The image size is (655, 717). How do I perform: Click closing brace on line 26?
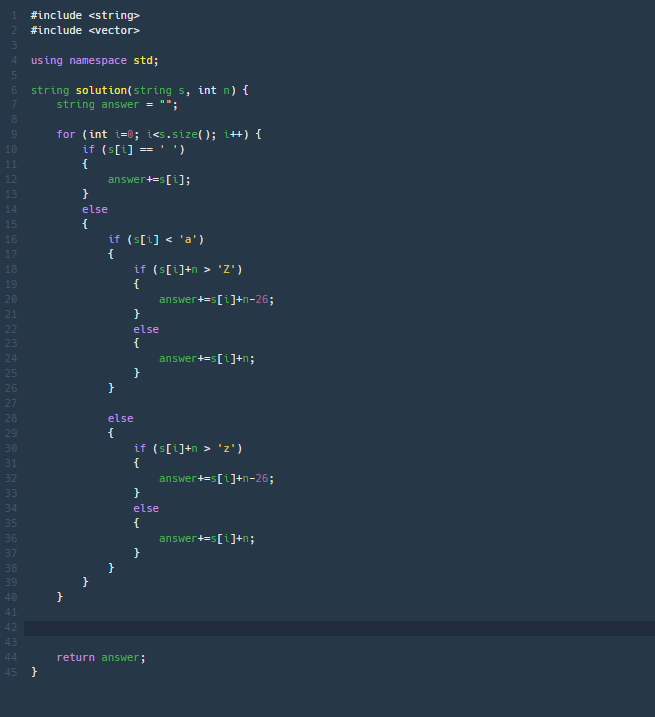coord(111,388)
